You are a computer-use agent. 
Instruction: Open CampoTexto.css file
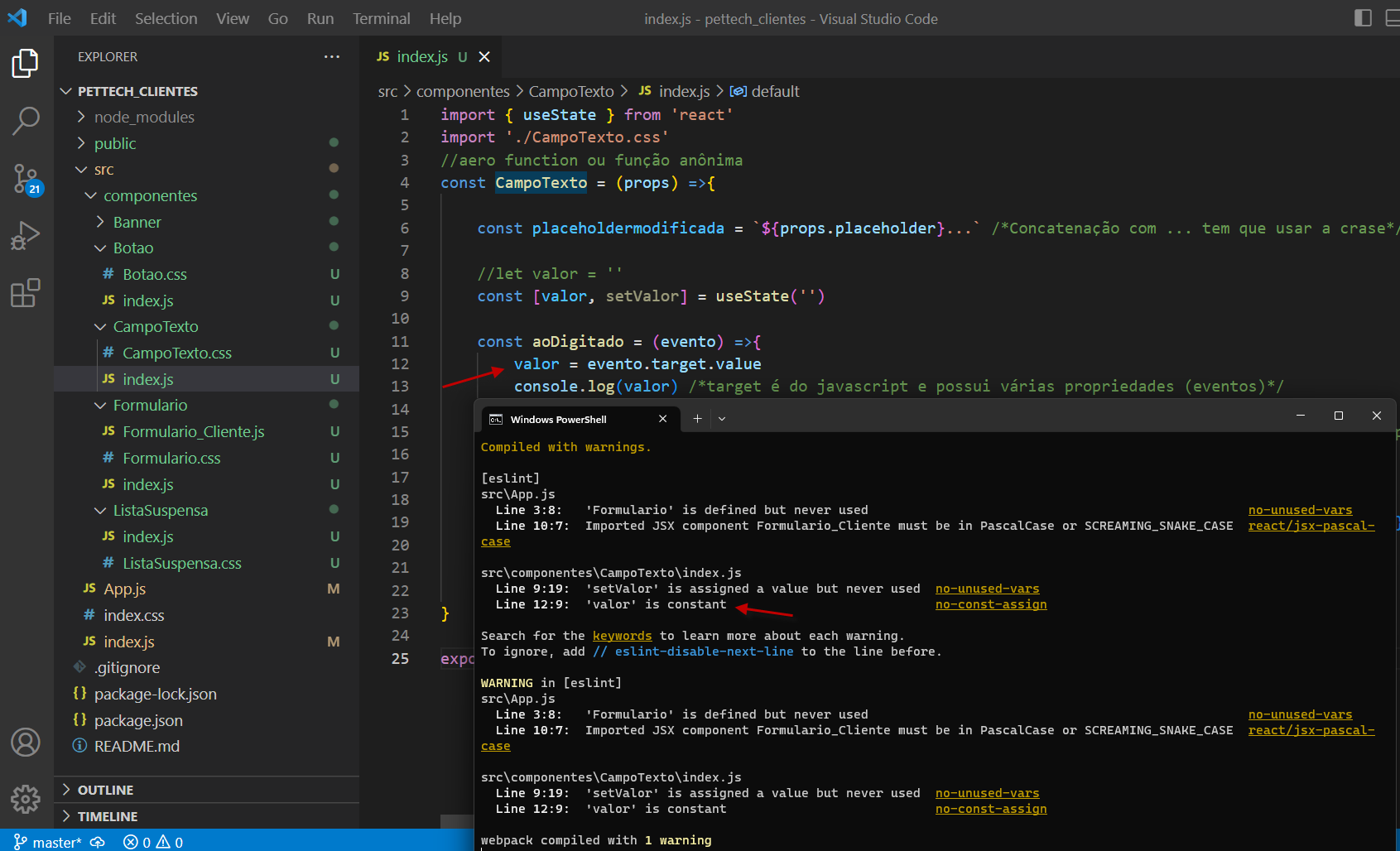(177, 353)
